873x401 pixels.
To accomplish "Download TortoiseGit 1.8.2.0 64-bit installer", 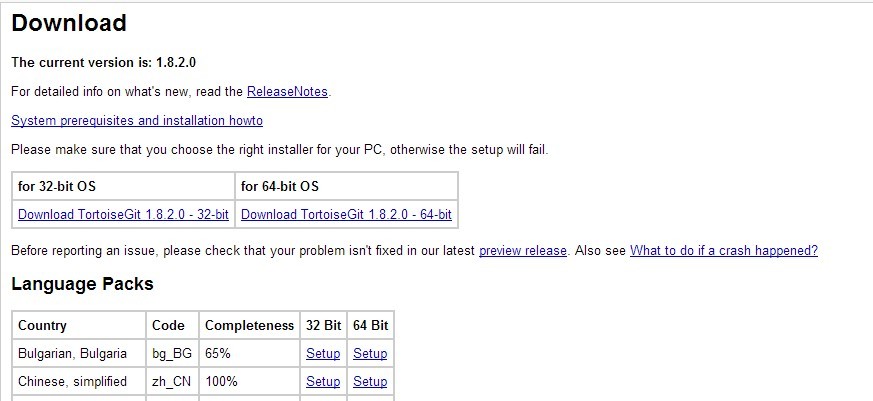I will [x=346, y=214].
